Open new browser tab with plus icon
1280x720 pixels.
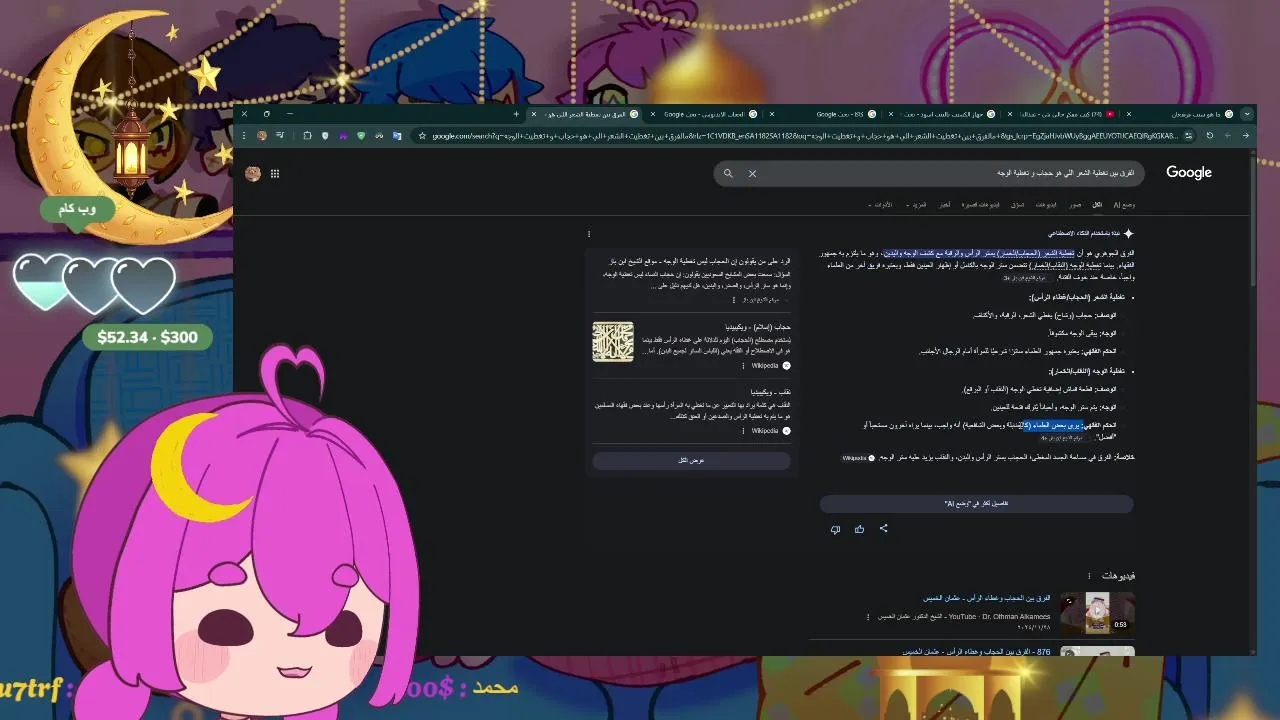pos(516,114)
